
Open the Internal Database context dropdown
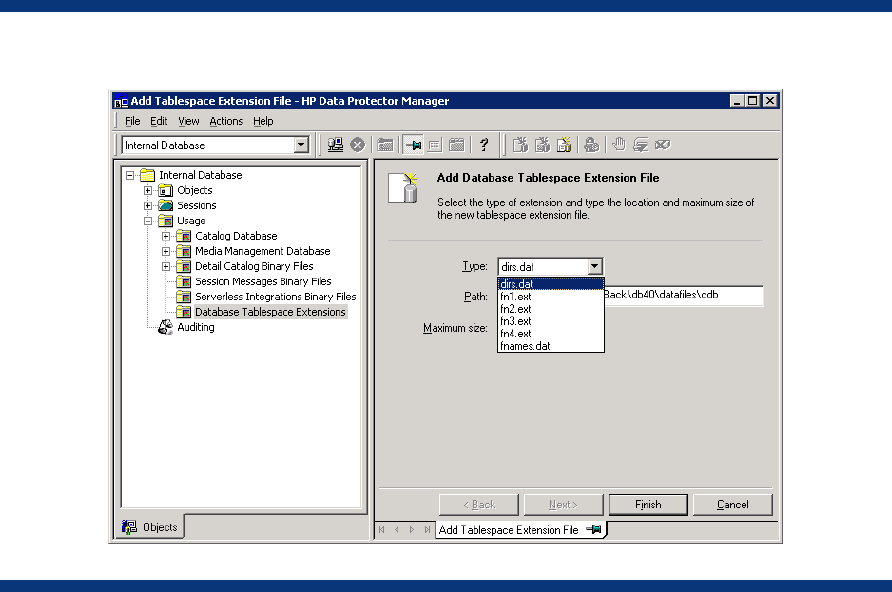point(301,145)
